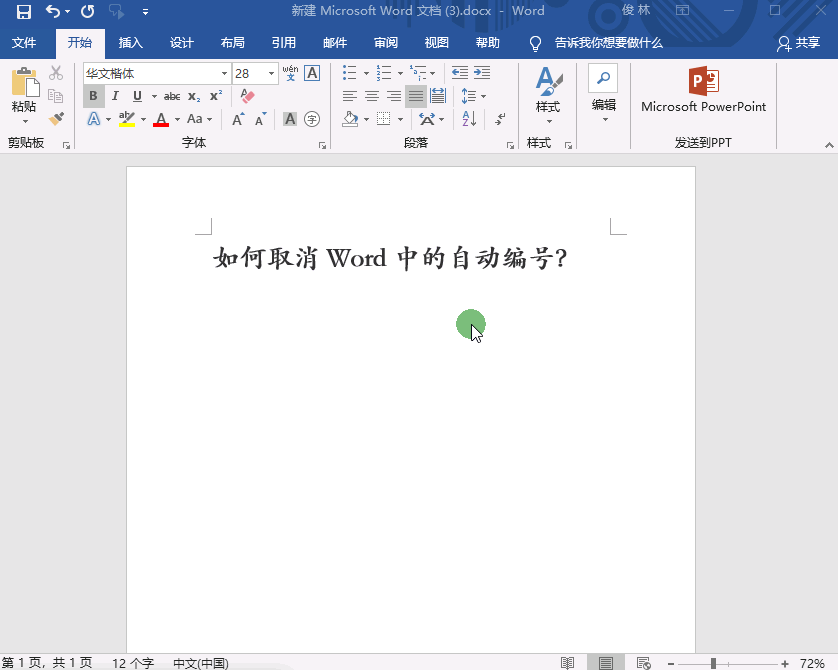Save the document with the floppy disk icon
Image resolution: width=838 pixels, height=670 pixels.
coord(23,11)
